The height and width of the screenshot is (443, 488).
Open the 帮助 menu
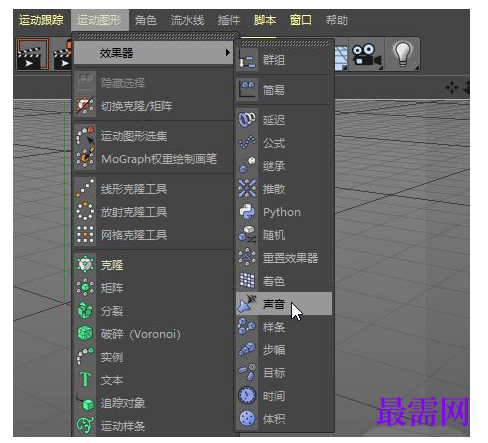click(x=337, y=20)
